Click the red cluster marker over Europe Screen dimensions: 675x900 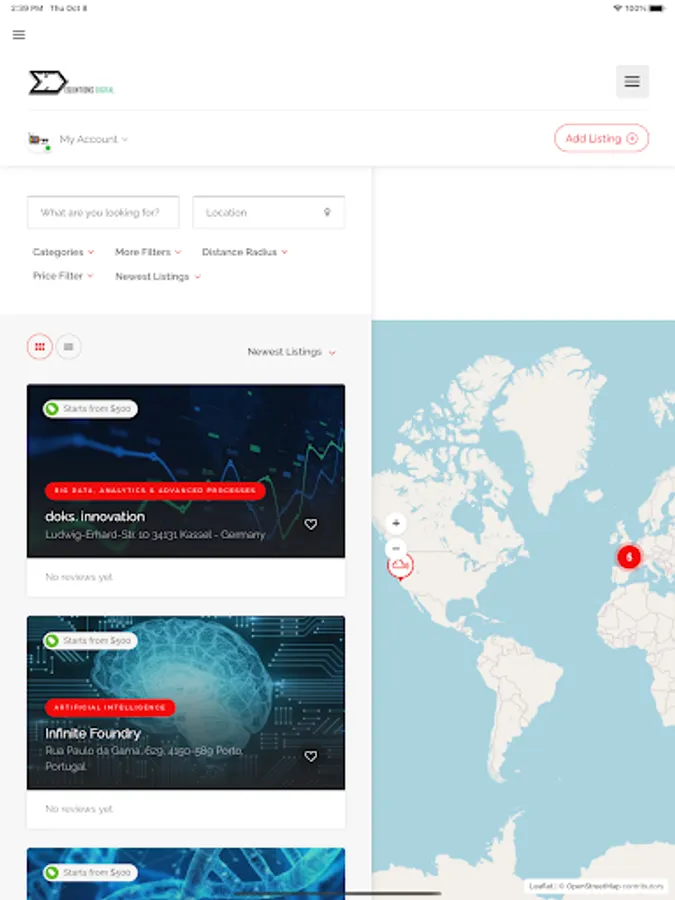pos(629,557)
